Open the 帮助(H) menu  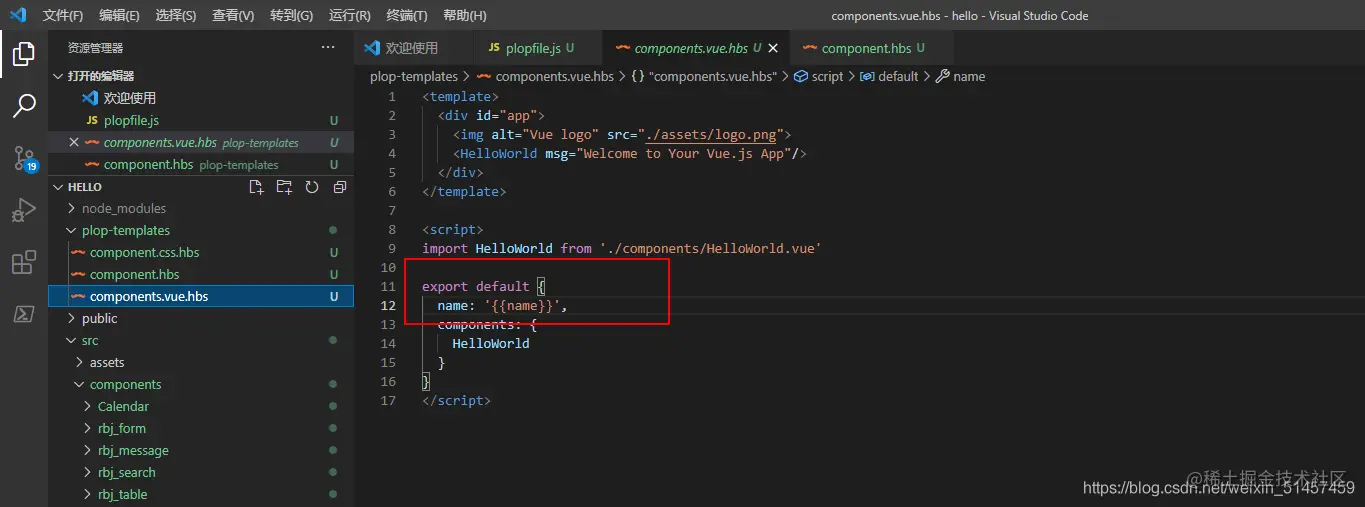pyautogui.click(x=464, y=16)
